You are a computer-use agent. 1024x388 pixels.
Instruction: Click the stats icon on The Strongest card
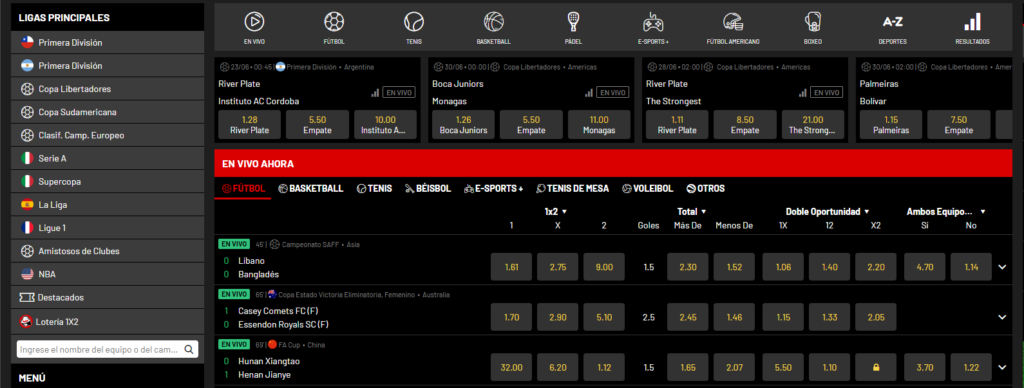803,93
